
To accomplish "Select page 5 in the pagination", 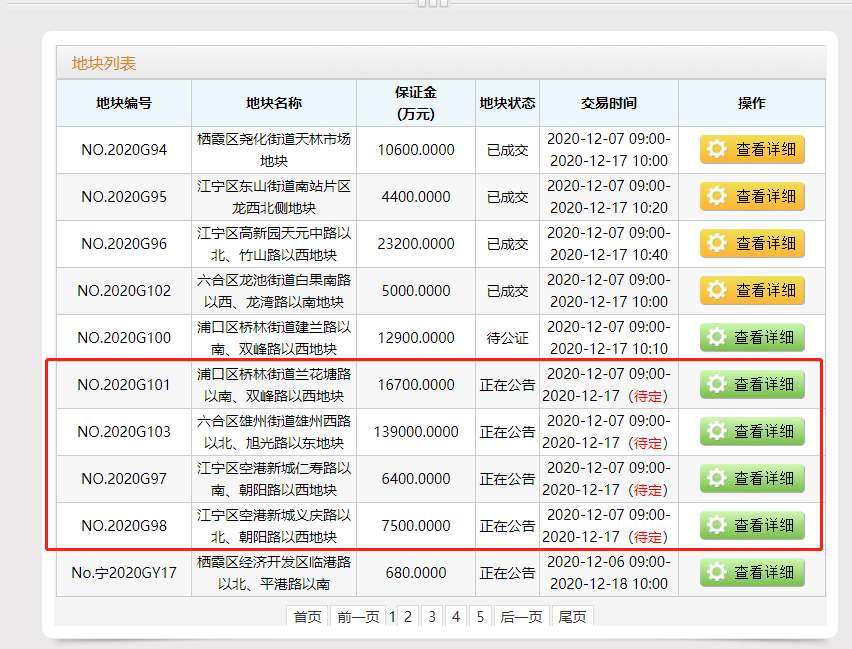I will click(x=480, y=617).
